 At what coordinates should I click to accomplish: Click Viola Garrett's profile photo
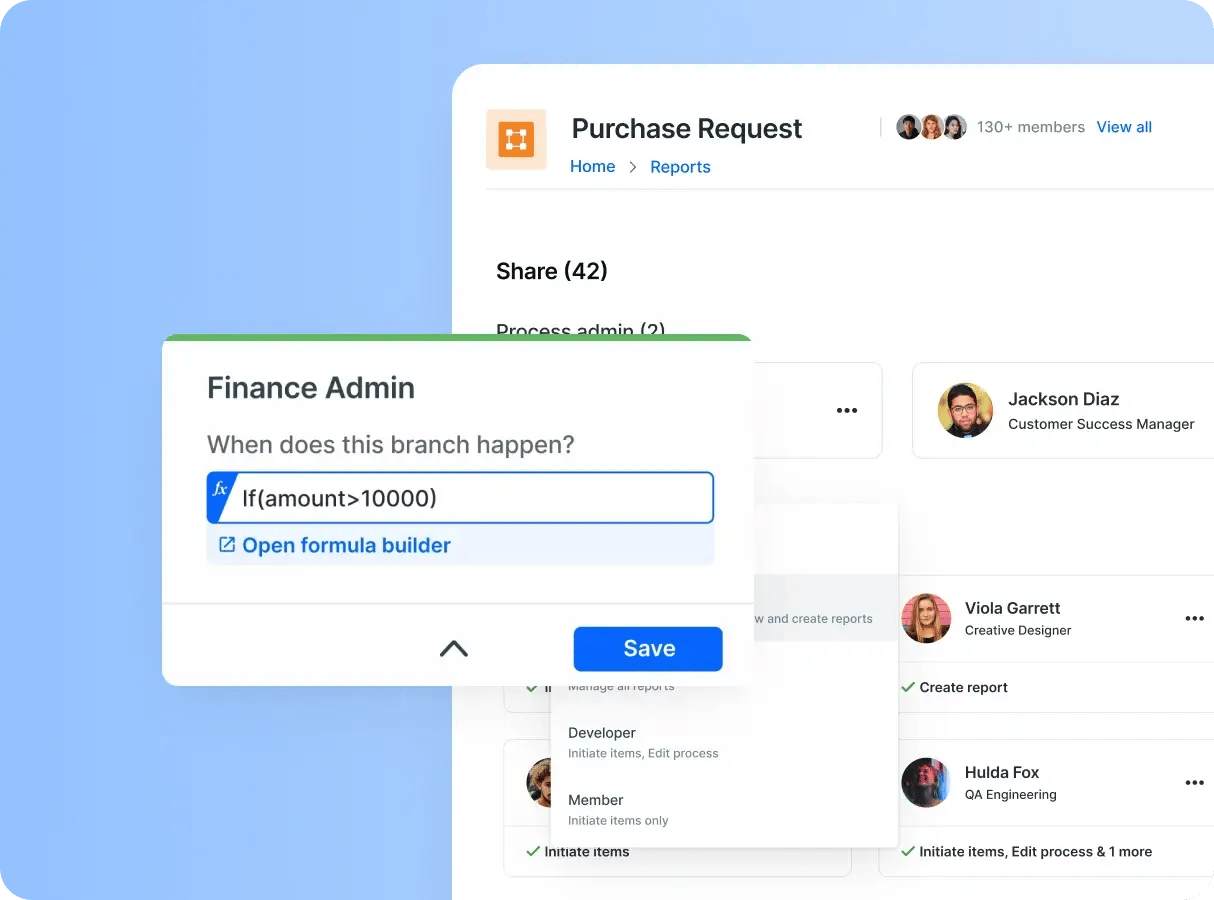point(926,618)
